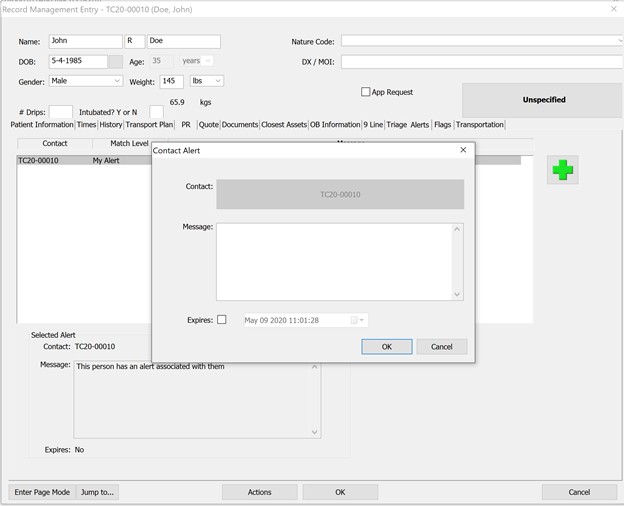Select the 9 Line tab

click(x=373, y=125)
